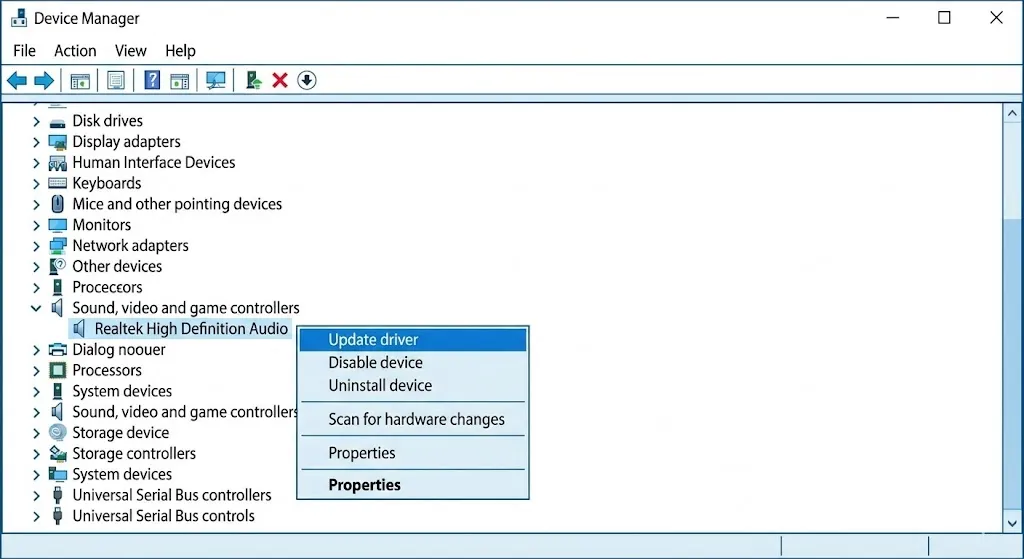Select the Realtek High Definition Audio device
Screen dimensions: 1024x559
click(191, 328)
